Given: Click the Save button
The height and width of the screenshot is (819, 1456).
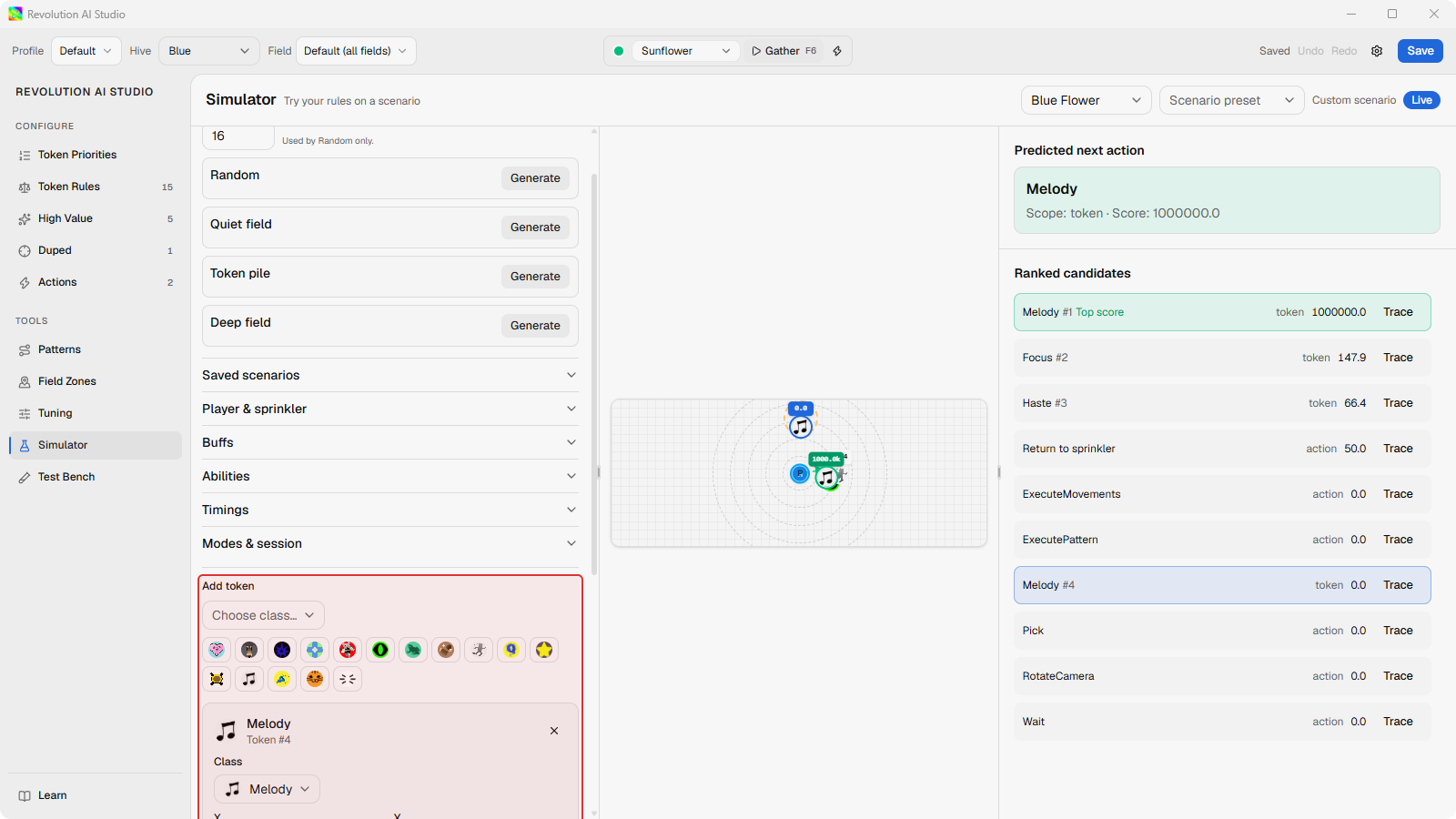Looking at the screenshot, I should [x=1420, y=51].
